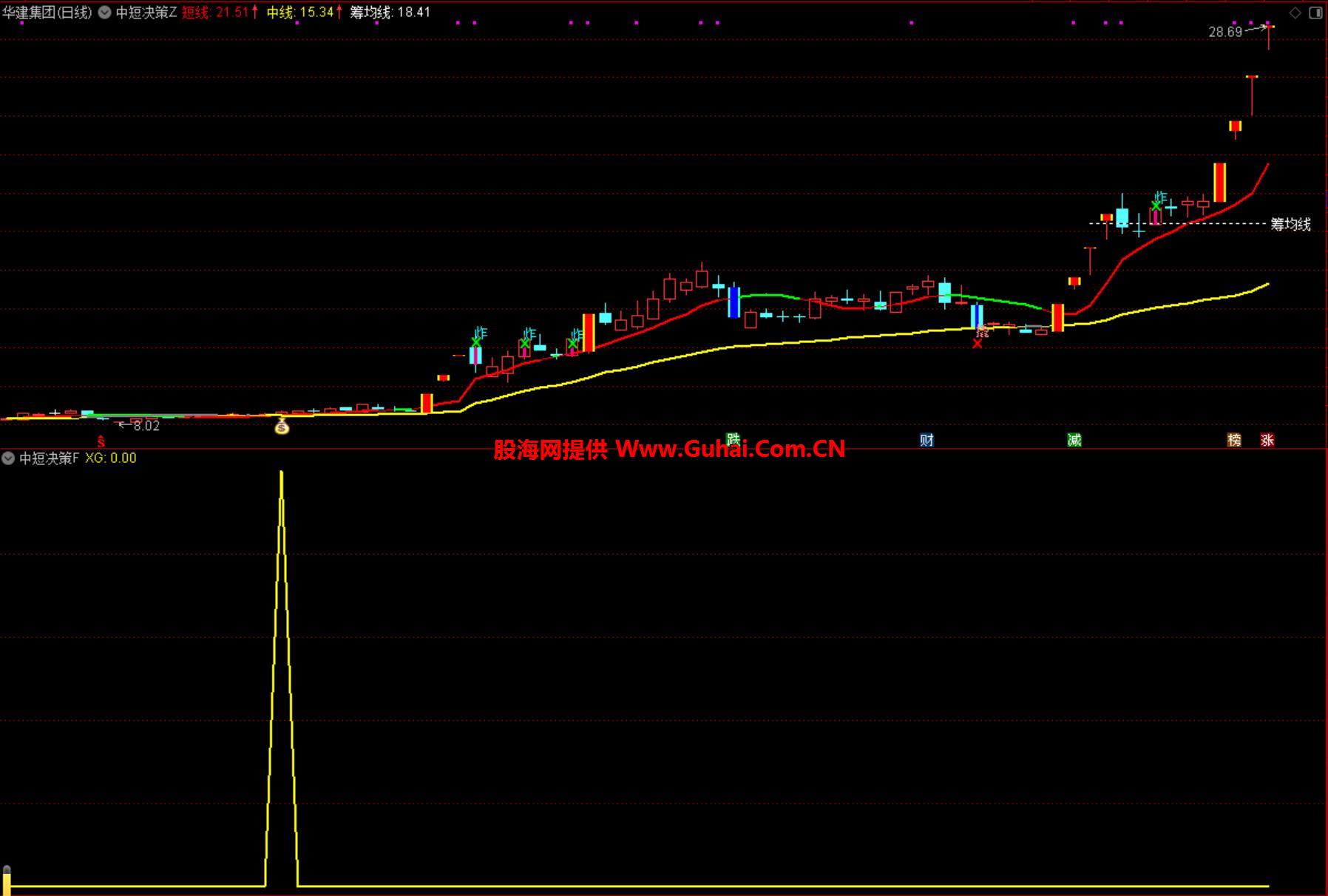Image resolution: width=1328 pixels, height=896 pixels.
Task: Toggle the square panel icon at top right
Action: [1315, 13]
